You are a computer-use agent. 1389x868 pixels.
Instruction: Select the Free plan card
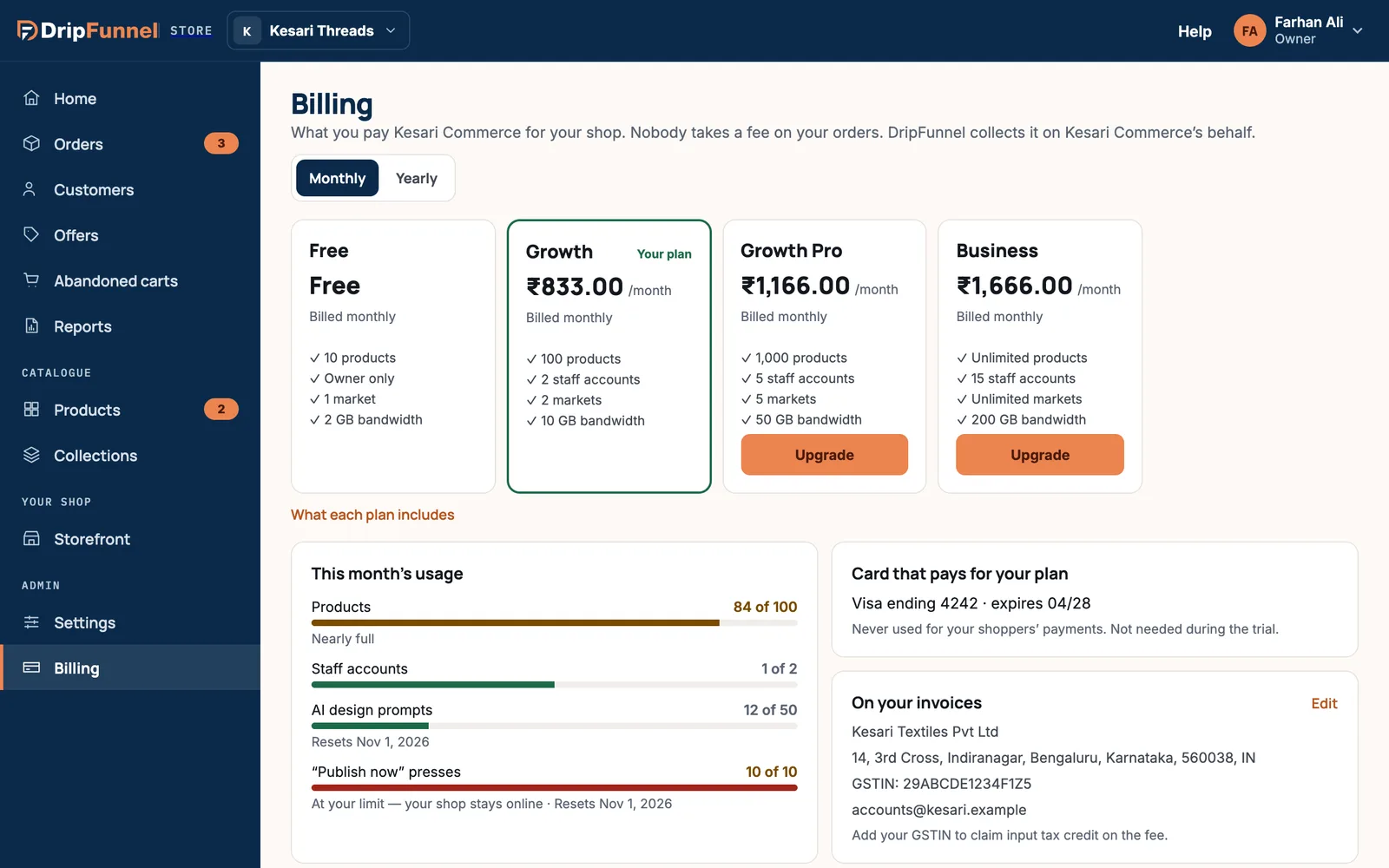[x=393, y=356]
